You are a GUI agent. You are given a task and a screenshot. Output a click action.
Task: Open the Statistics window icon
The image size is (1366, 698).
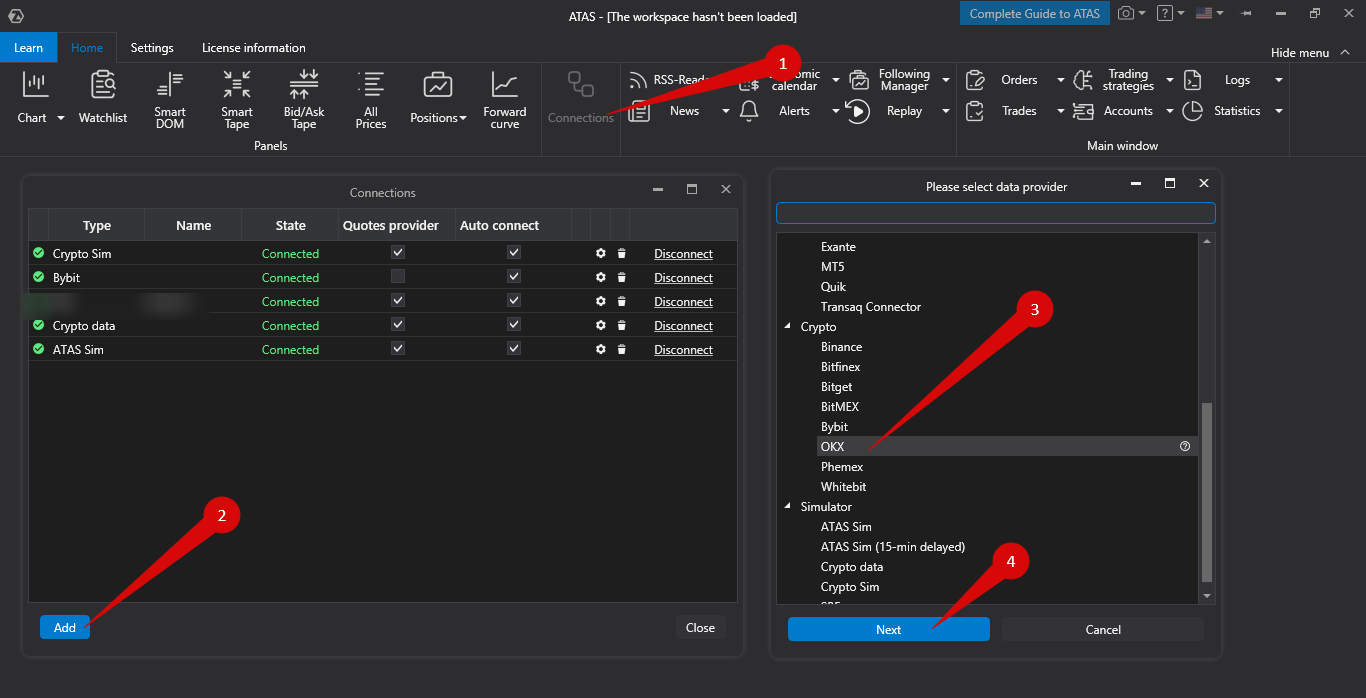point(1192,111)
